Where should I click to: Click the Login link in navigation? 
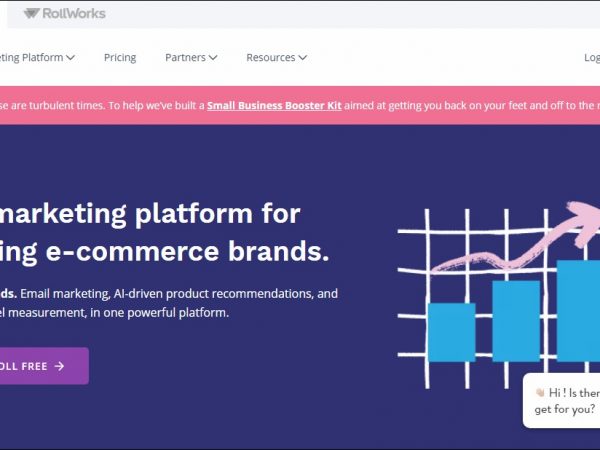(591, 58)
